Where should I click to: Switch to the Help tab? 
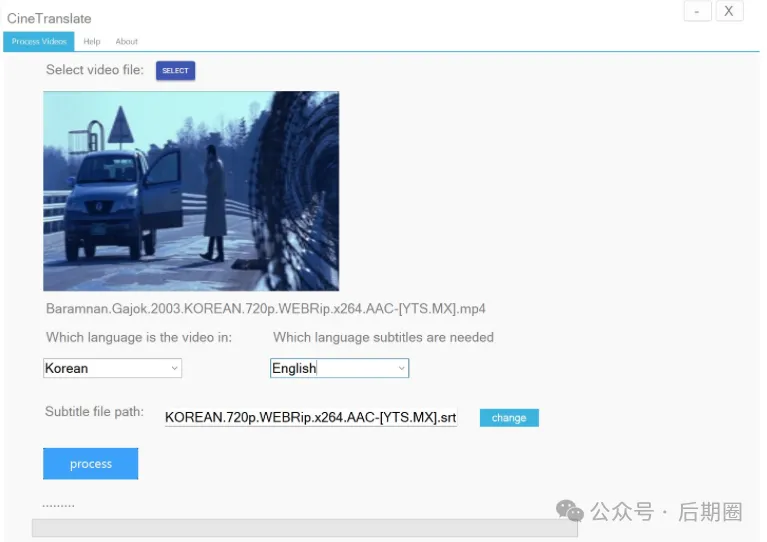click(x=91, y=42)
